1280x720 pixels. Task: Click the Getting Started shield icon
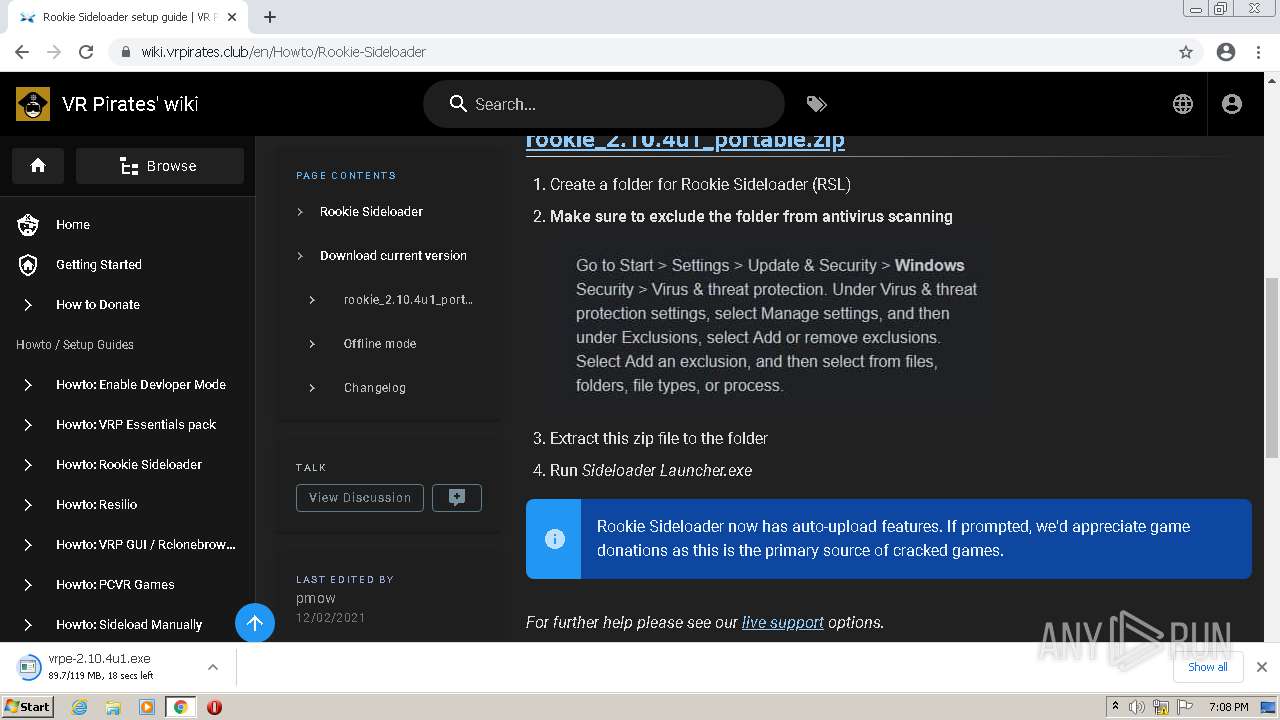coord(28,265)
